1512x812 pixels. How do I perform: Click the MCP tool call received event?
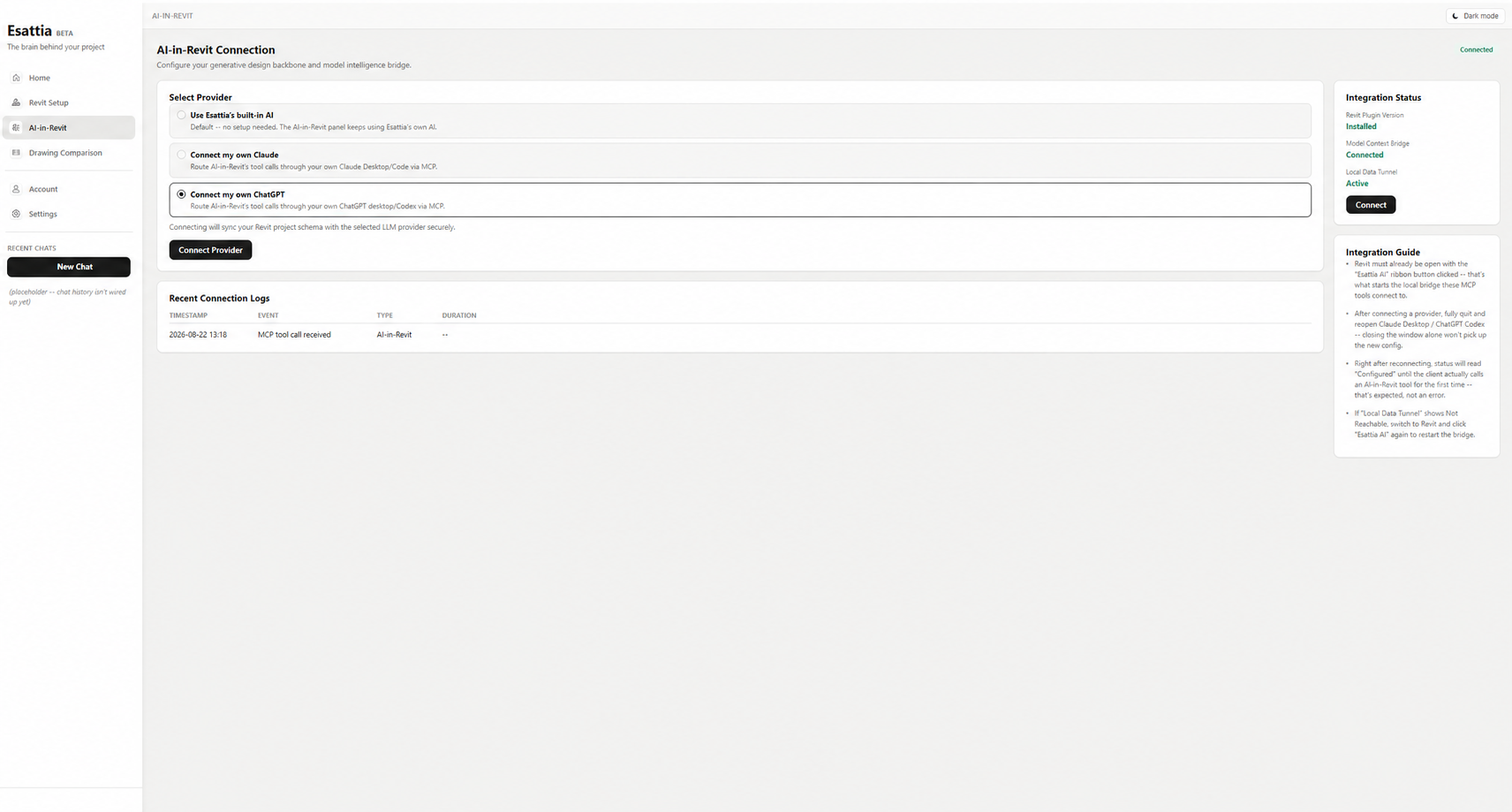(x=294, y=335)
